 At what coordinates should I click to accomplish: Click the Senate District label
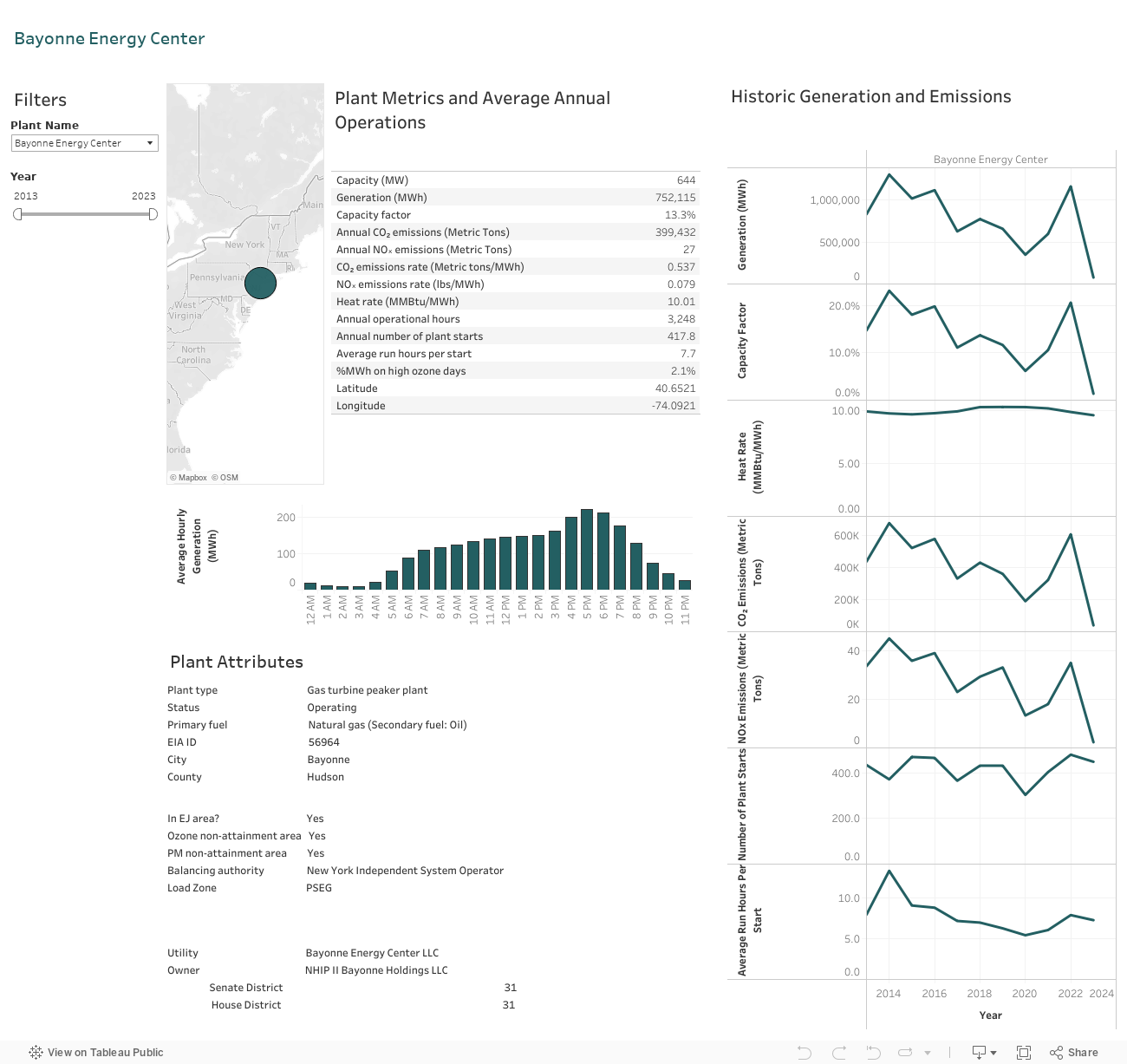(246, 988)
